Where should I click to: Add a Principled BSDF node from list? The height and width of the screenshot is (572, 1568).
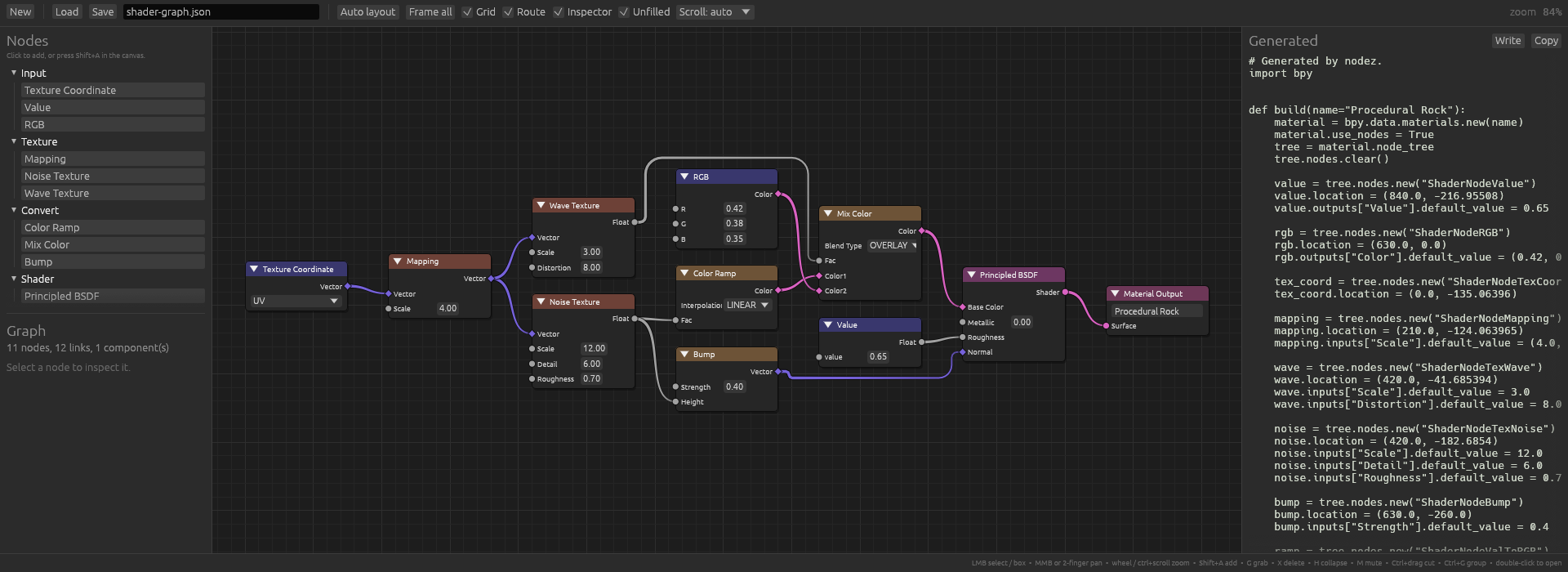113,296
